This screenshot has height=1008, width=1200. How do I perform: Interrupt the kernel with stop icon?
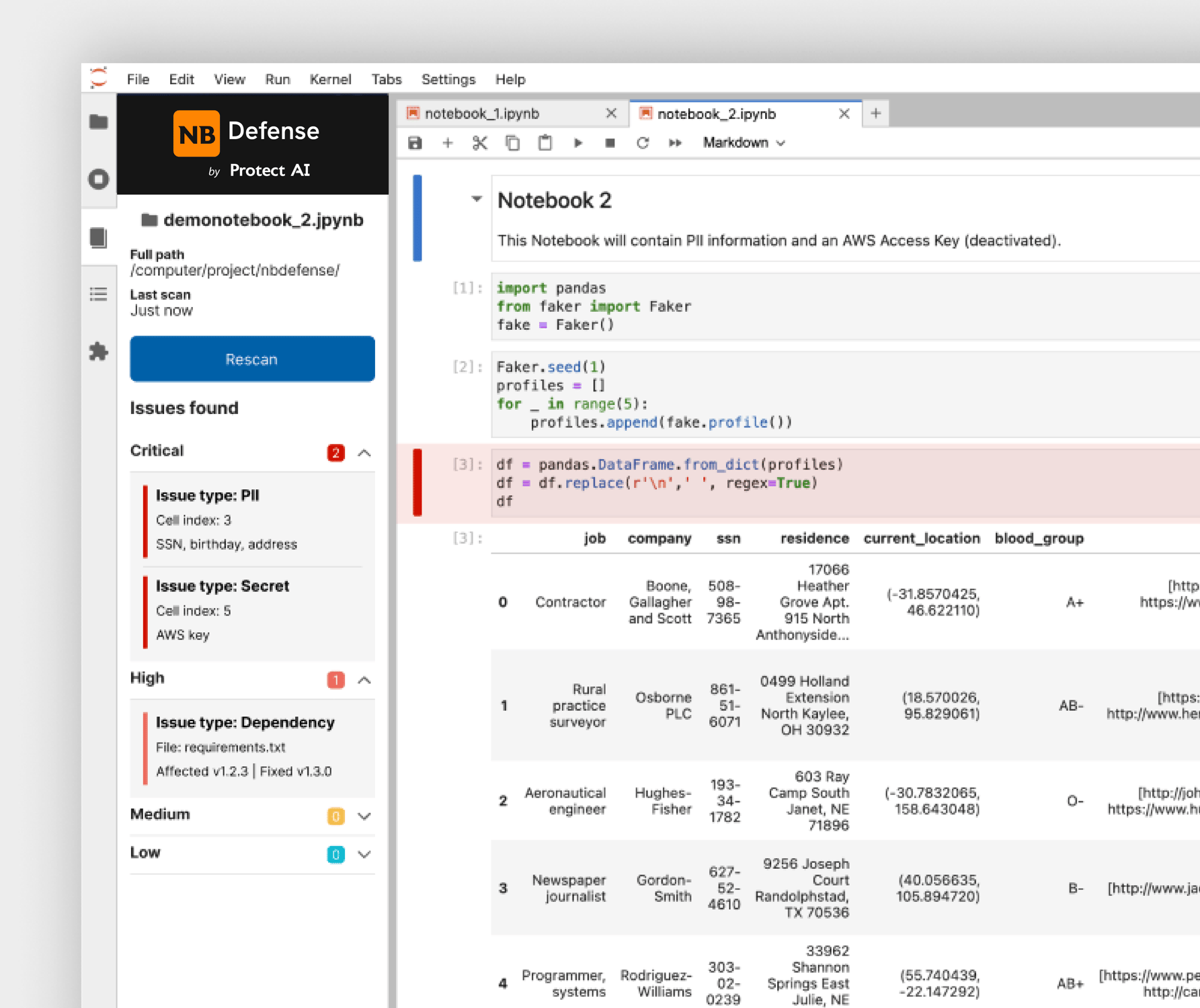pos(610,142)
